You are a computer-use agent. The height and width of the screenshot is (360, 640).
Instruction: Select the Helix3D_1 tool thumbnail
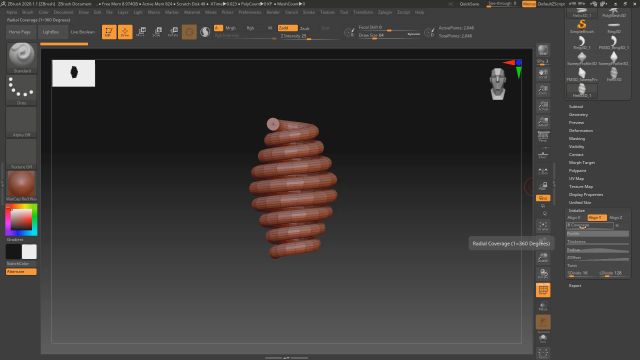(582, 90)
